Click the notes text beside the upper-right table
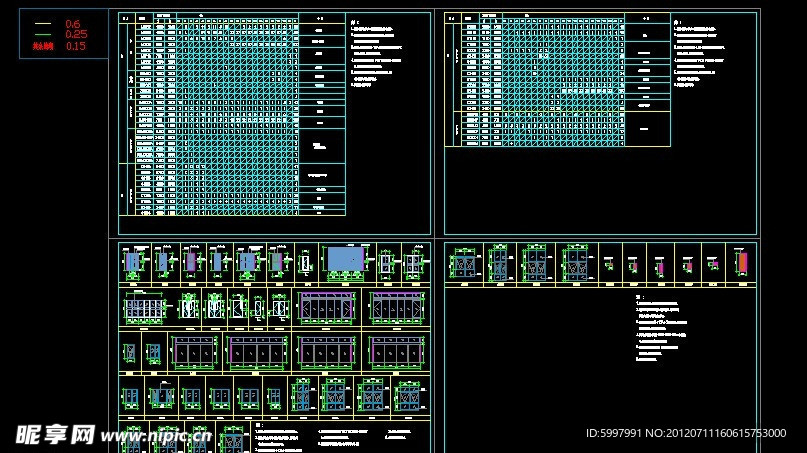The width and height of the screenshot is (807, 453). point(707,55)
